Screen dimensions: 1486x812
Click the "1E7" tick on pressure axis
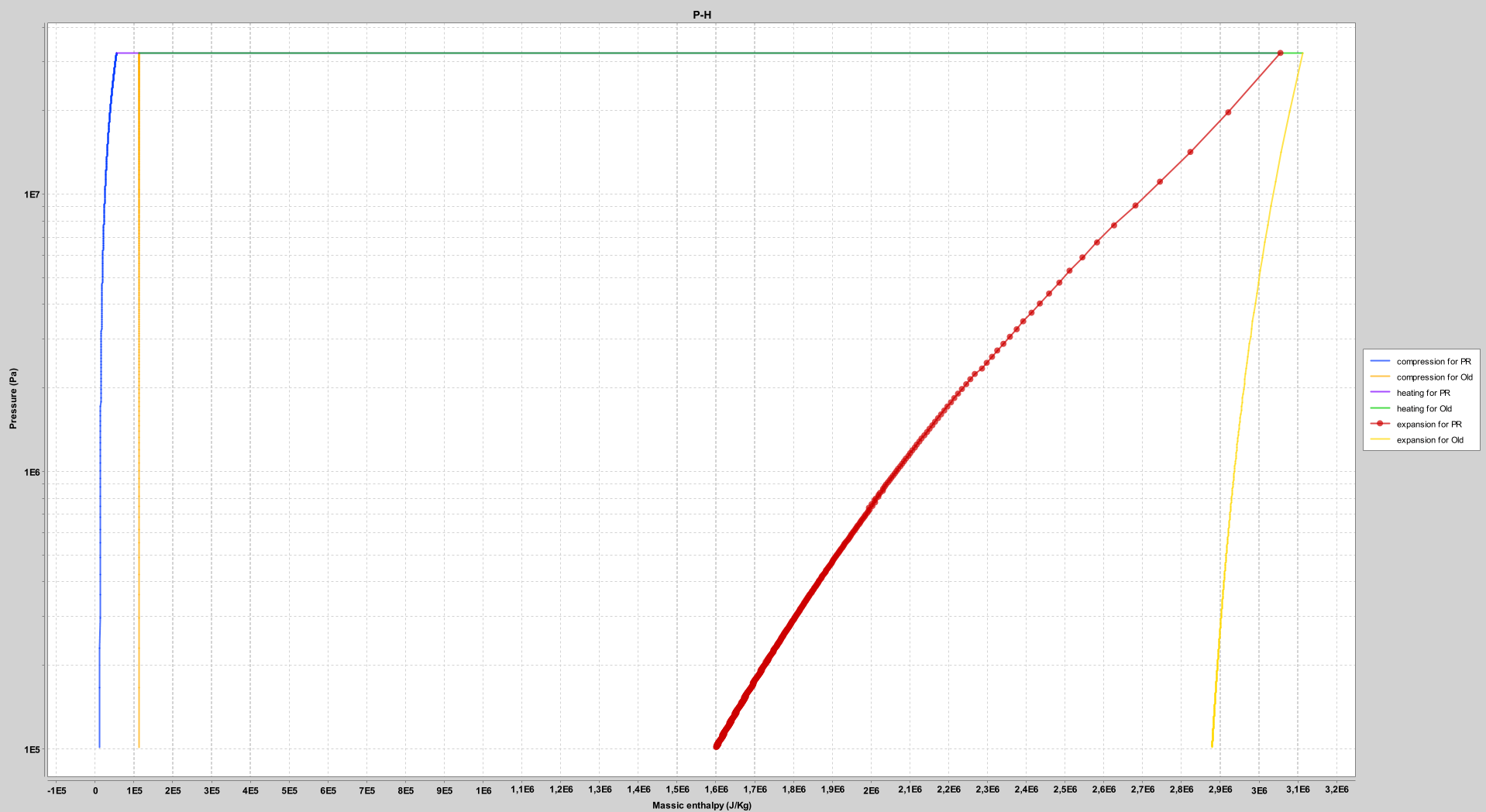click(x=32, y=194)
